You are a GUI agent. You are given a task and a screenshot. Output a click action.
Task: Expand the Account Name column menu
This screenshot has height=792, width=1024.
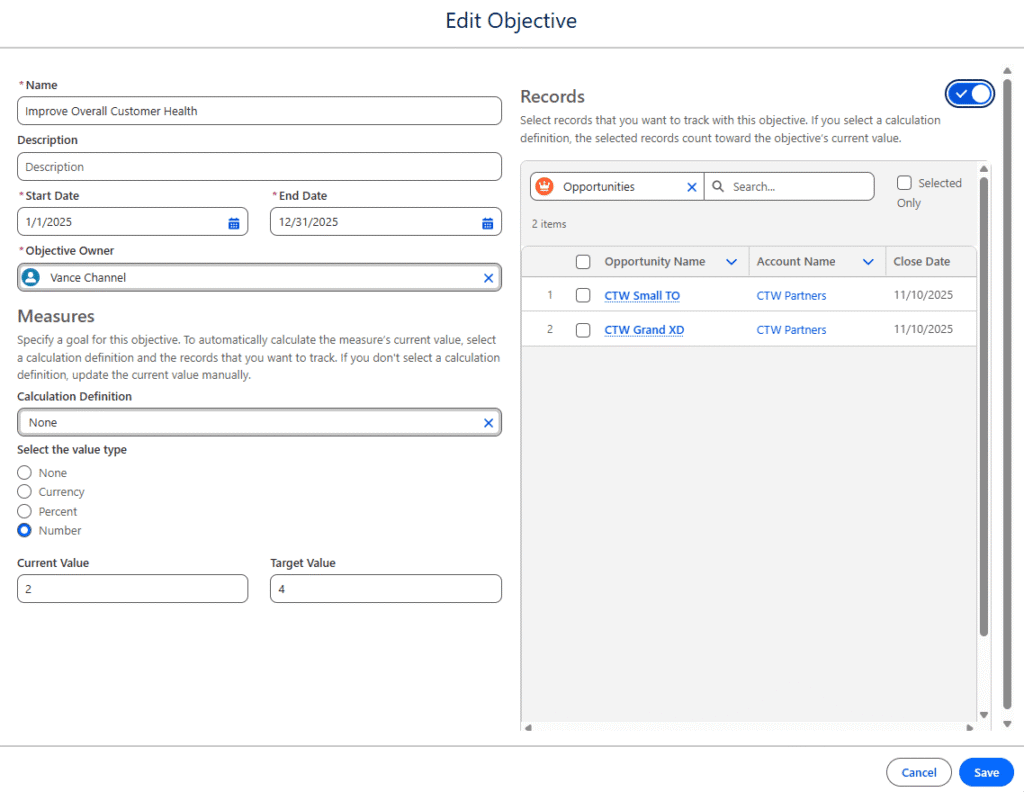[x=868, y=262]
